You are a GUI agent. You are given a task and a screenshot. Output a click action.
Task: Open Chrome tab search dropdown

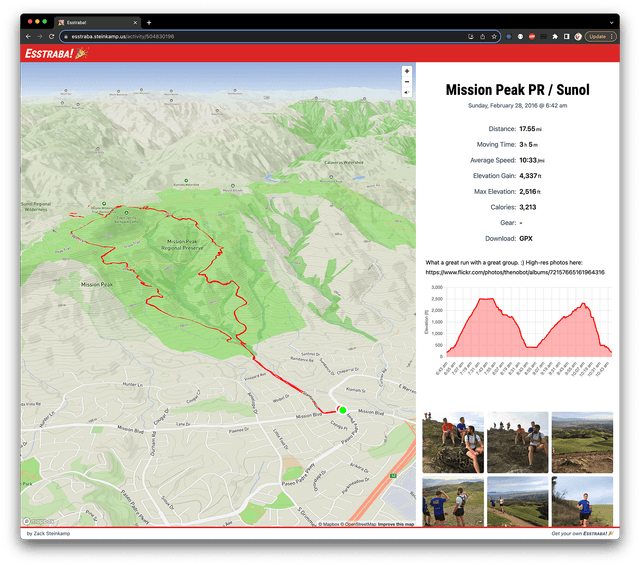click(611, 21)
